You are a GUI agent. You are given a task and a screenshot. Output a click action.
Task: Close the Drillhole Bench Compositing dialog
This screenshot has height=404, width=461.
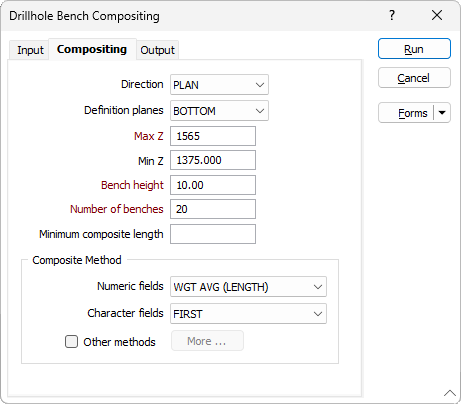tap(437, 15)
